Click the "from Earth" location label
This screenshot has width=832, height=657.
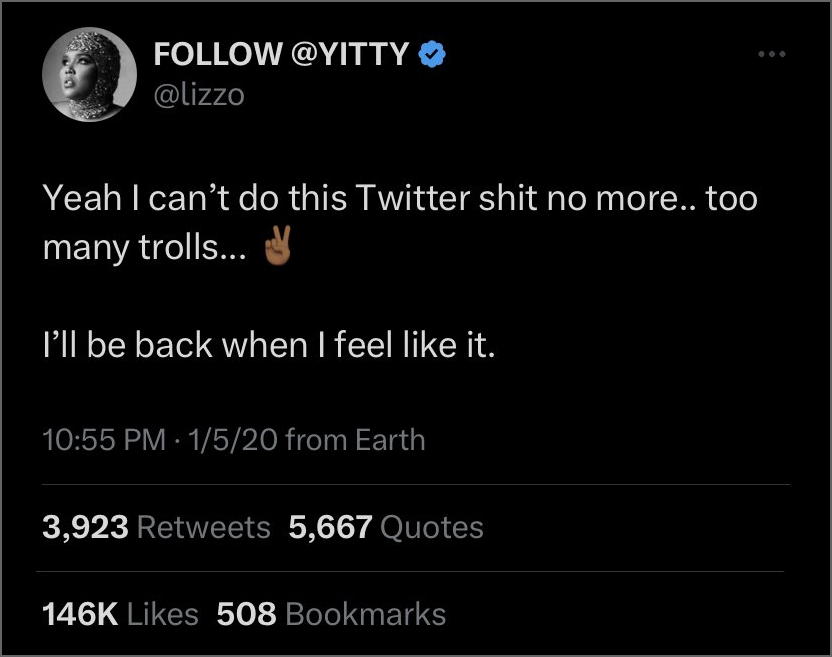(x=355, y=440)
